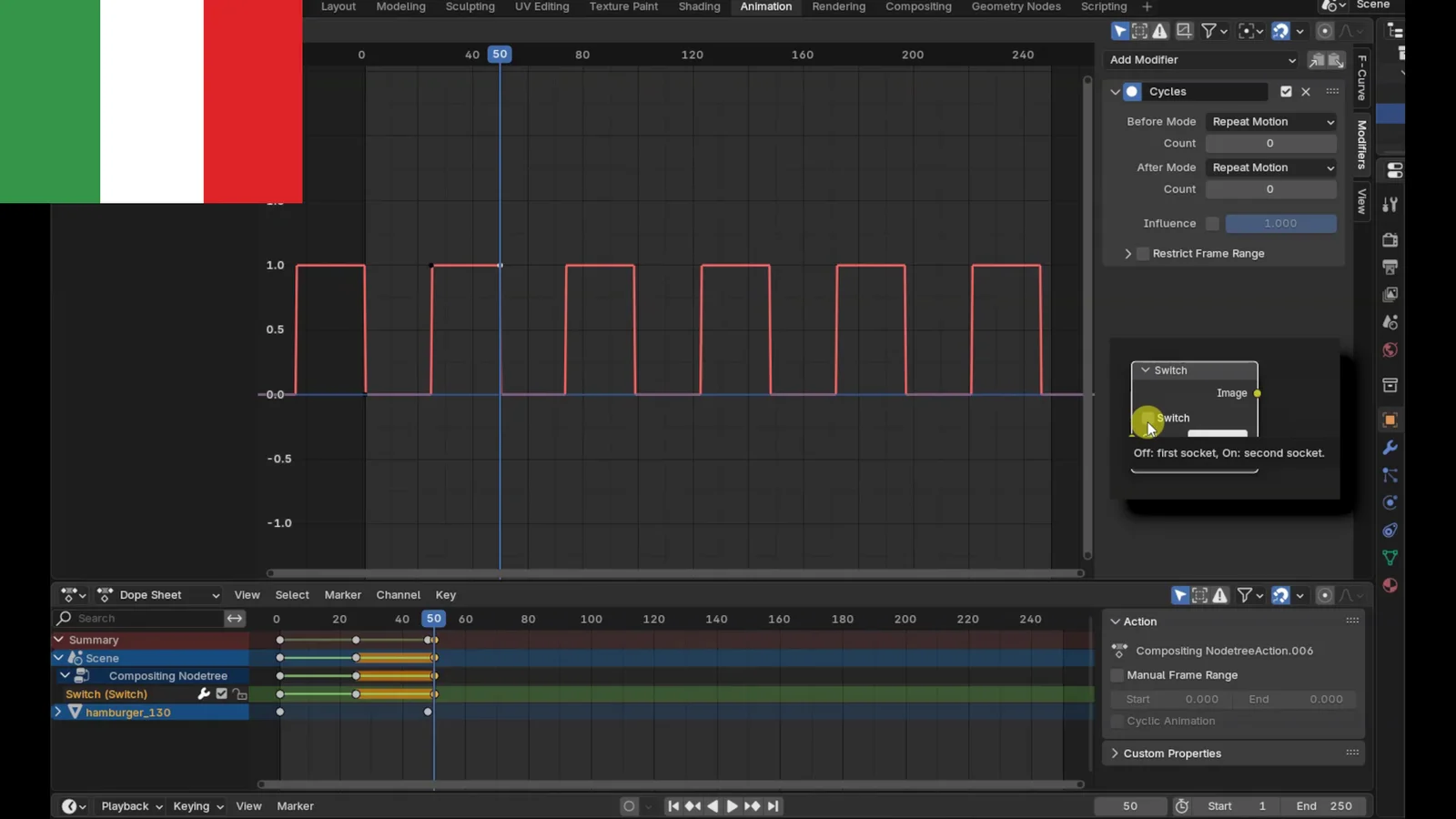Image resolution: width=1456 pixels, height=819 pixels.
Task: Jump to the timeline start frame
Action: pyautogui.click(x=672, y=806)
